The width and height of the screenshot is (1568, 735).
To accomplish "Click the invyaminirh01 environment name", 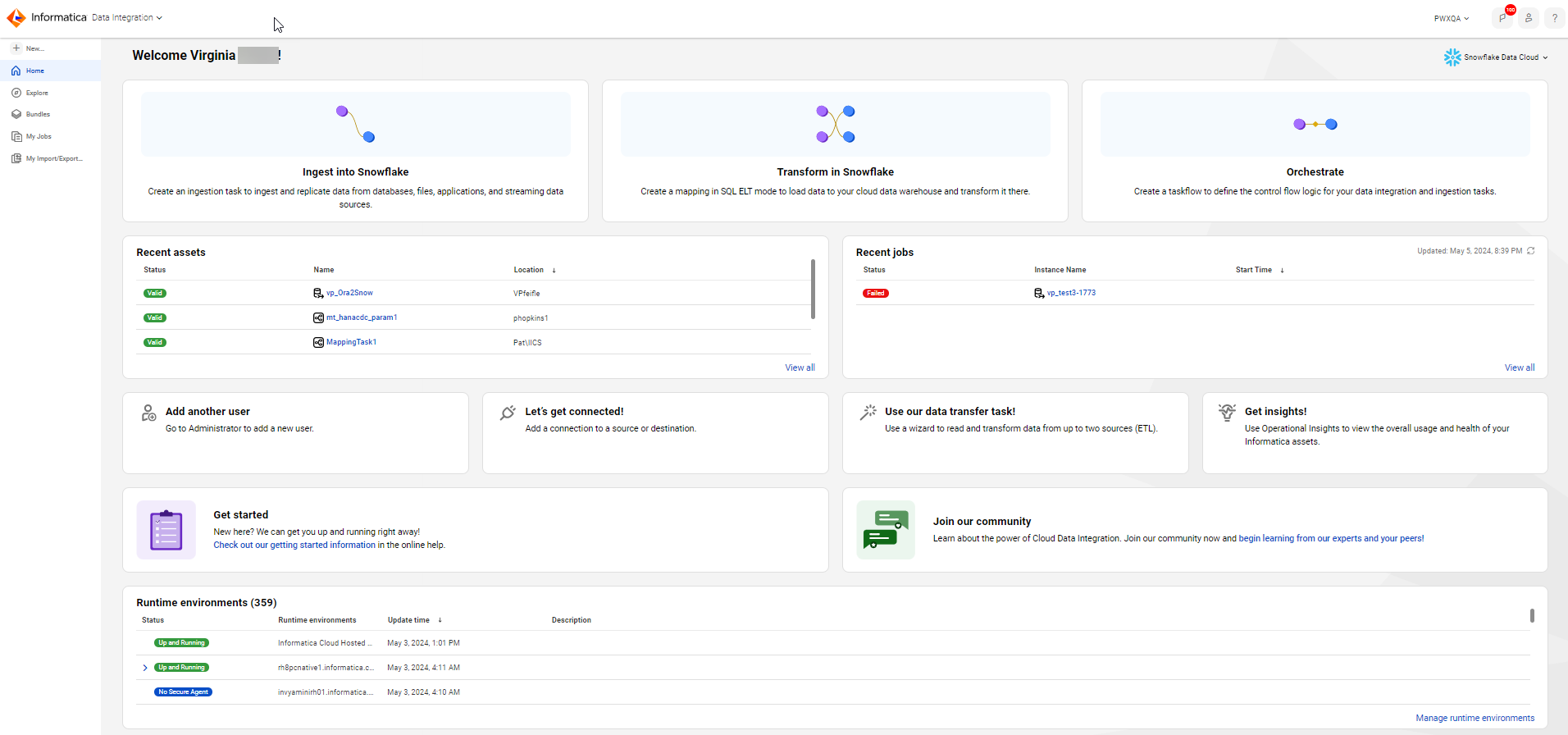I will pyautogui.click(x=326, y=692).
